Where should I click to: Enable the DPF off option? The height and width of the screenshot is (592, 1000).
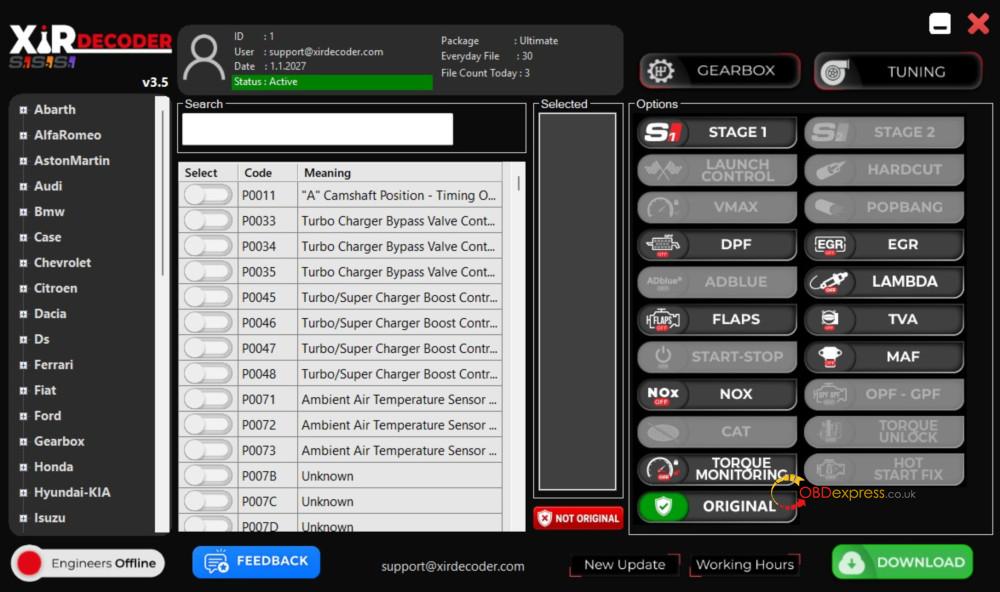click(x=717, y=245)
